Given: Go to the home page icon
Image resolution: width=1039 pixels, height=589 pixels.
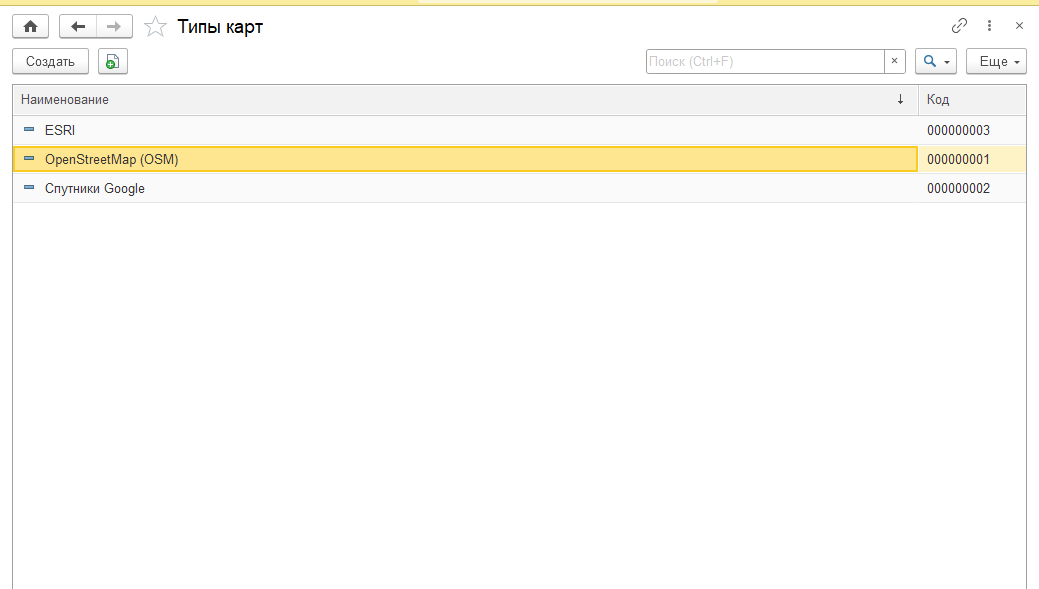Looking at the screenshot, I should (x=30, y=27).
